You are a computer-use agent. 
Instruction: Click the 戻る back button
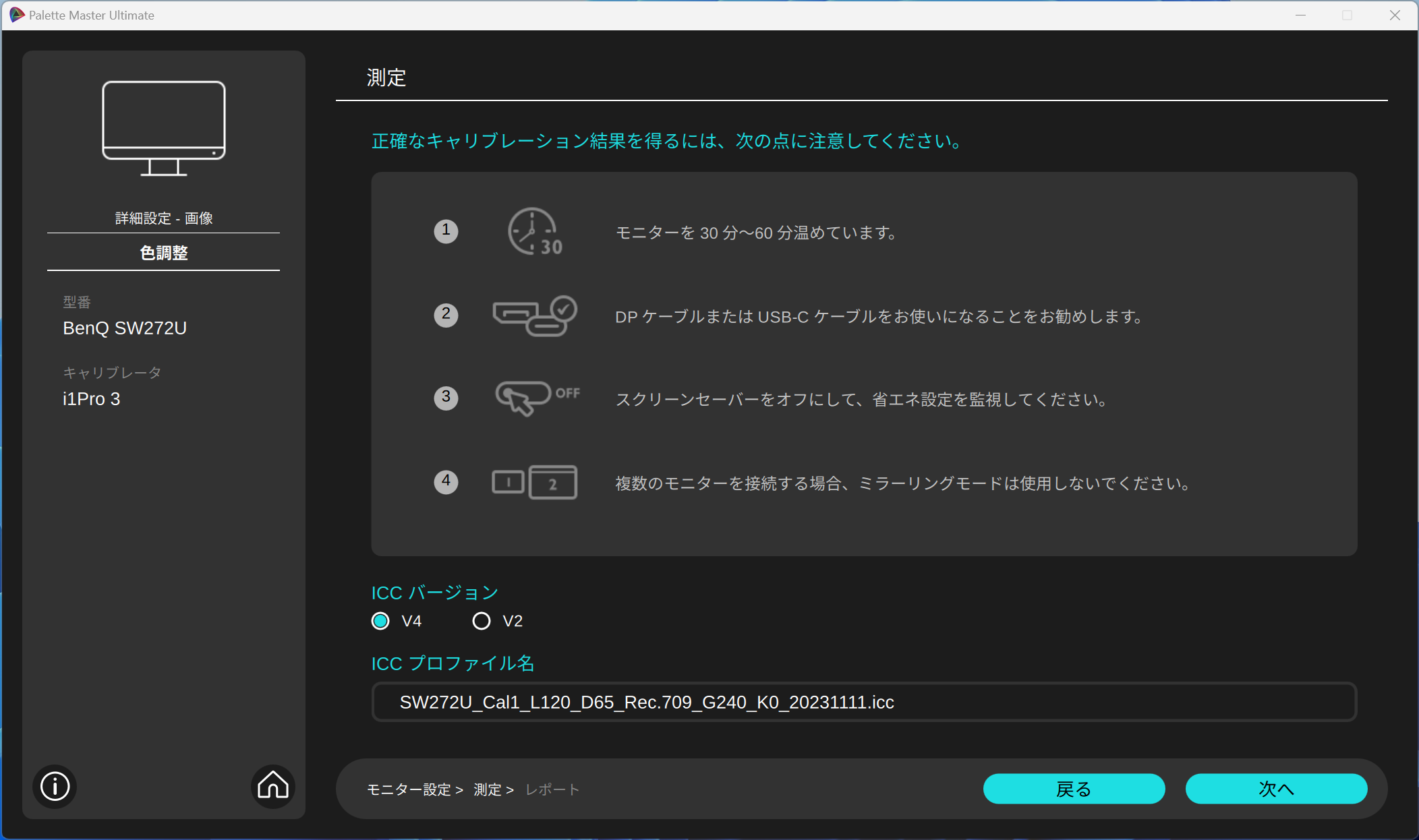coord(1074,789)
